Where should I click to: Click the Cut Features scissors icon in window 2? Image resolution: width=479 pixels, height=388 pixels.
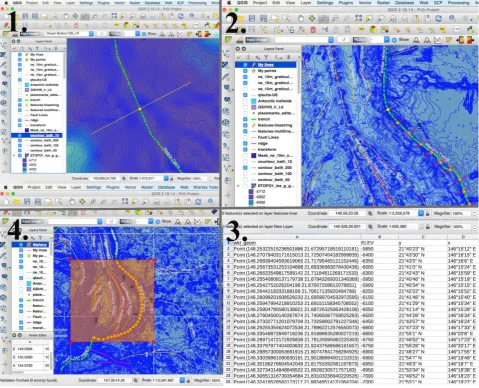pyautogui.click(x=324, y=30)
